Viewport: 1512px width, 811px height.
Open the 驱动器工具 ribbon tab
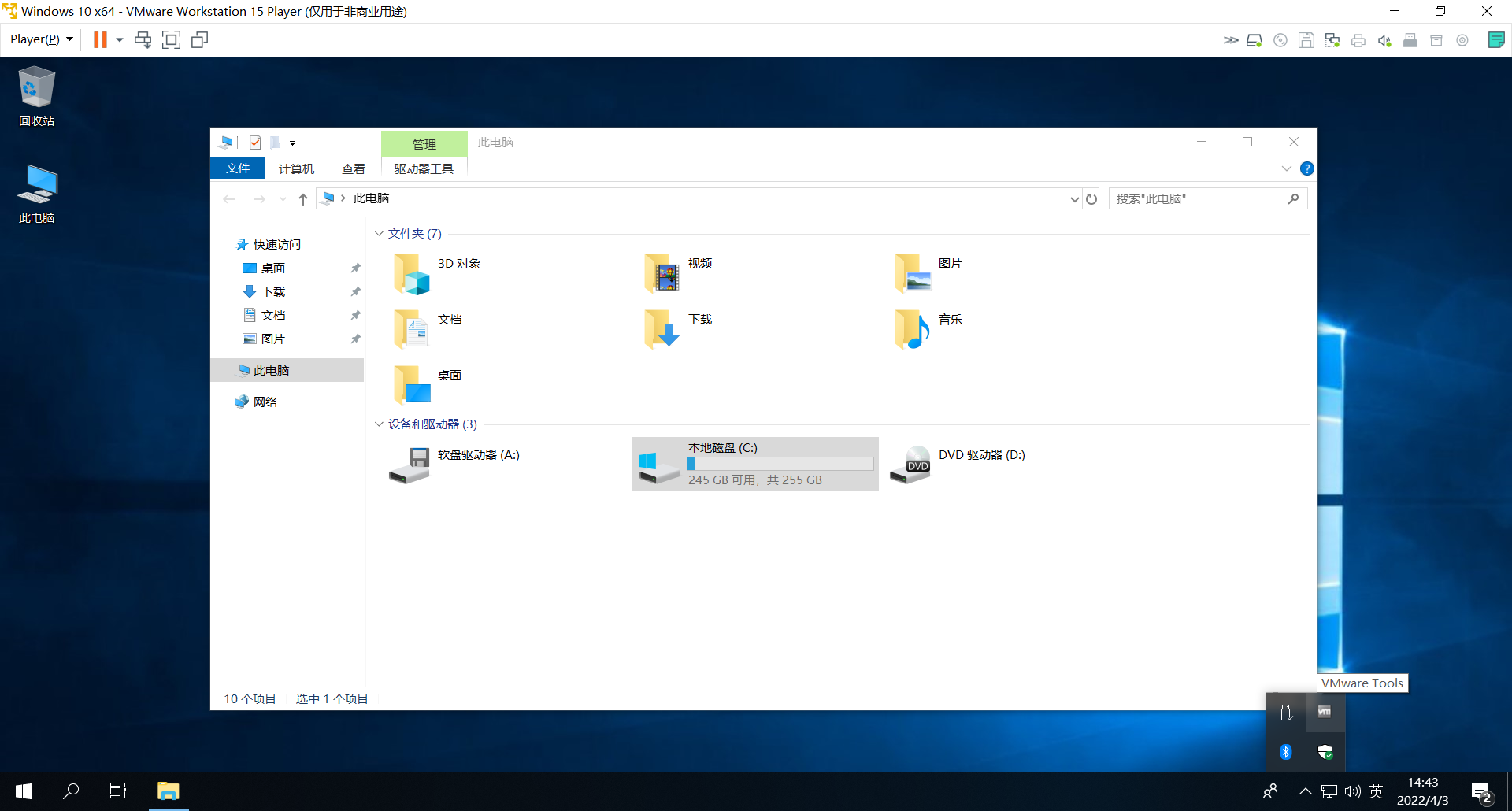(424, 168)
